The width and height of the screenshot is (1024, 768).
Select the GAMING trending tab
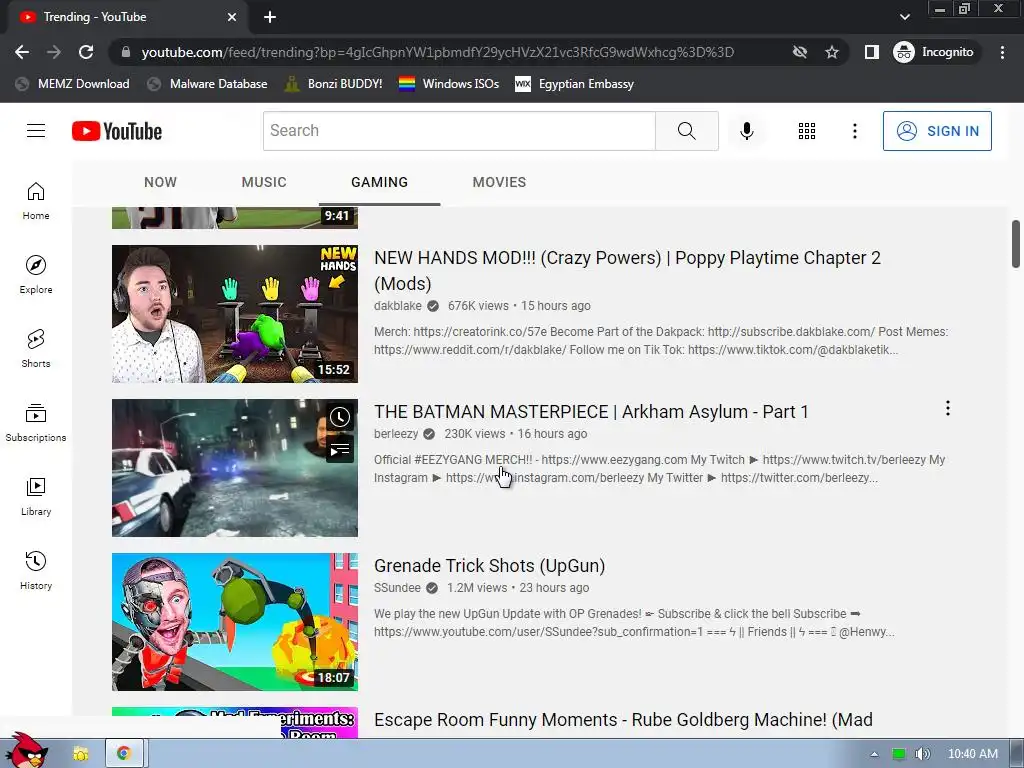point(379,182)
